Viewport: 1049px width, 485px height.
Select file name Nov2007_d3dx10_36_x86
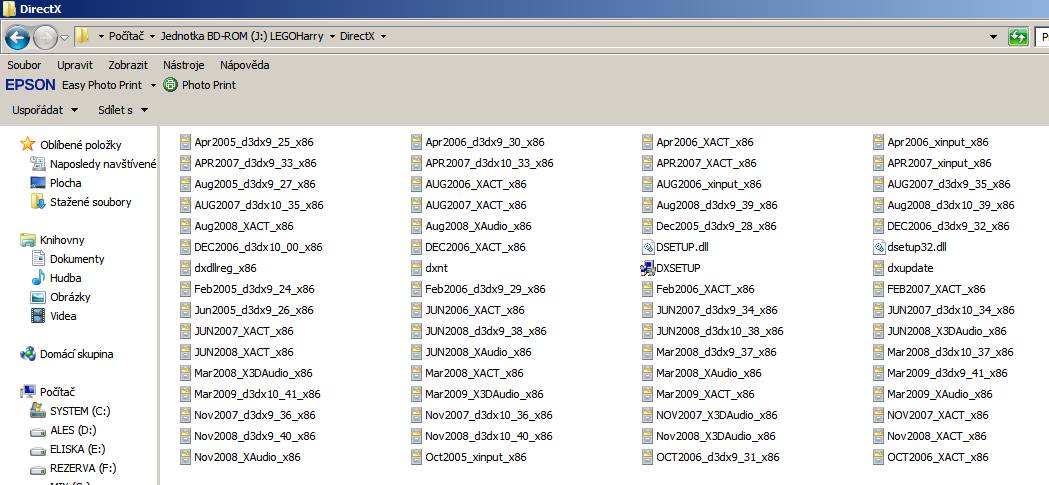[489, 415]
